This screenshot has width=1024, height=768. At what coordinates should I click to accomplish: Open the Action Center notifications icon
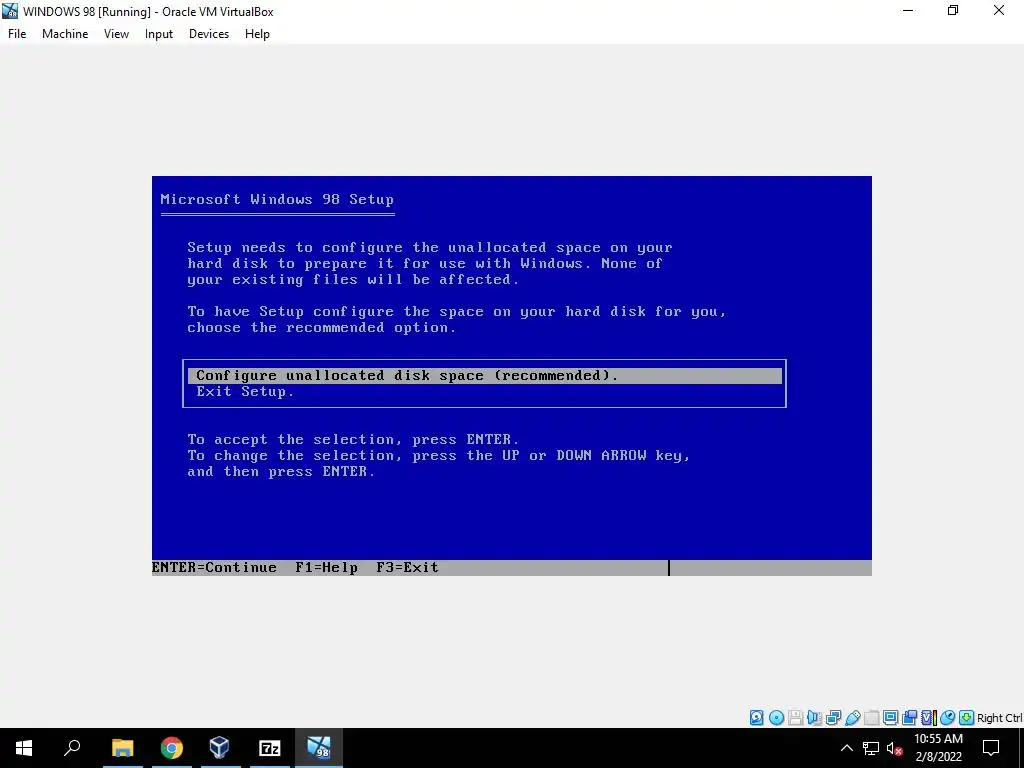(991, 748)
